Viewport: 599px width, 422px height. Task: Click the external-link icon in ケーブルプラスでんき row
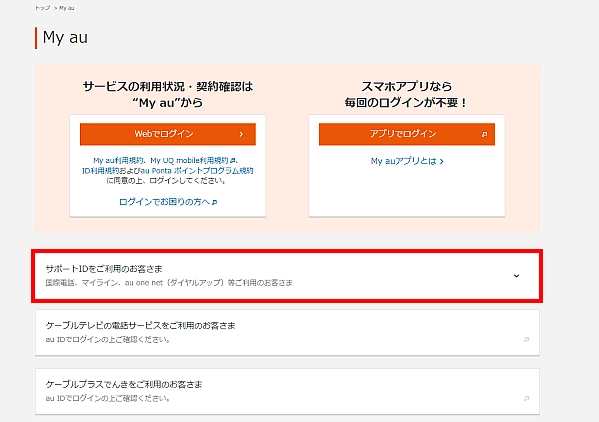point(526,398)
